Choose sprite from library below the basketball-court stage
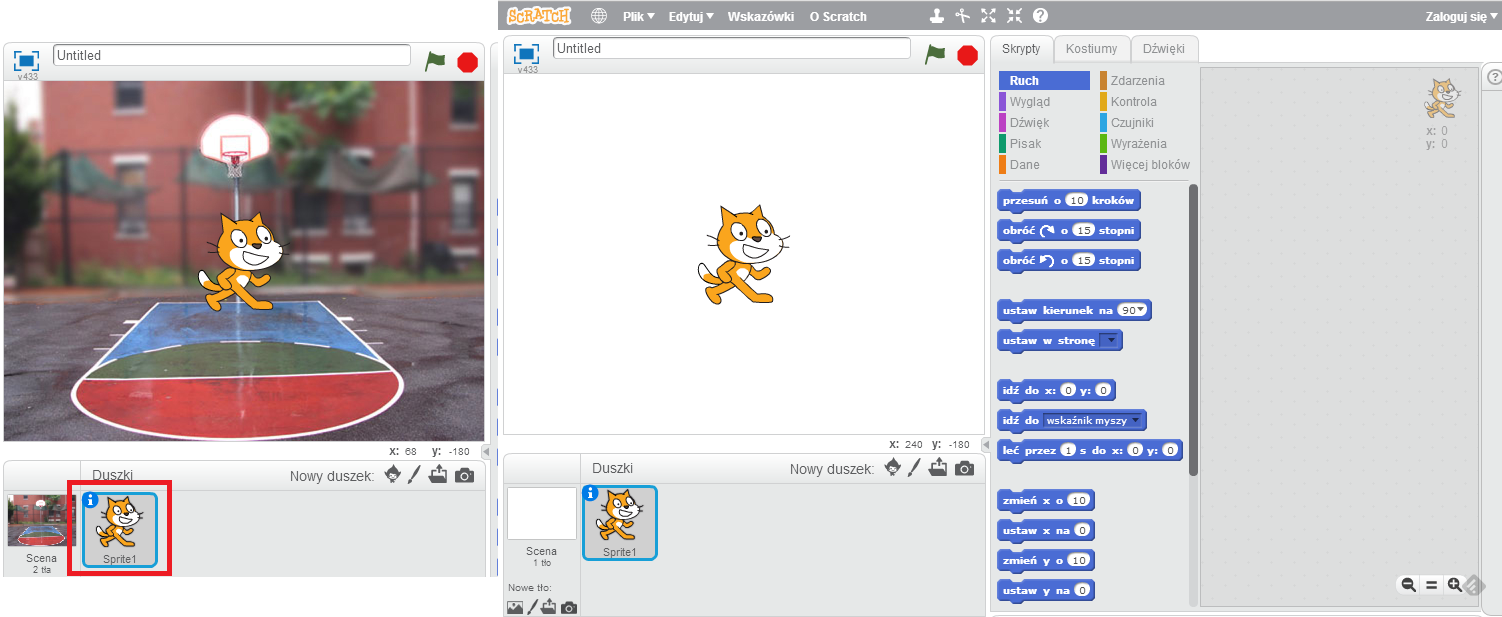 (393, 475)
